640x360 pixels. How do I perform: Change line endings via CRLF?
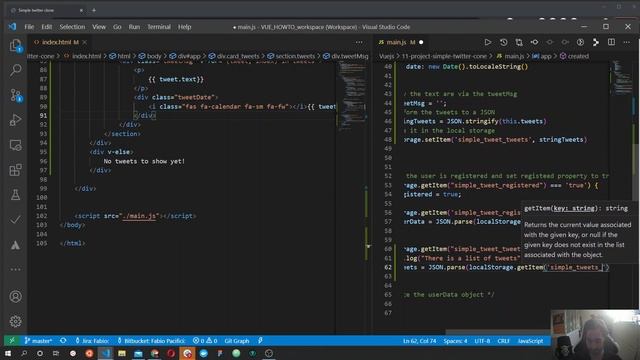tap(504, 341)
